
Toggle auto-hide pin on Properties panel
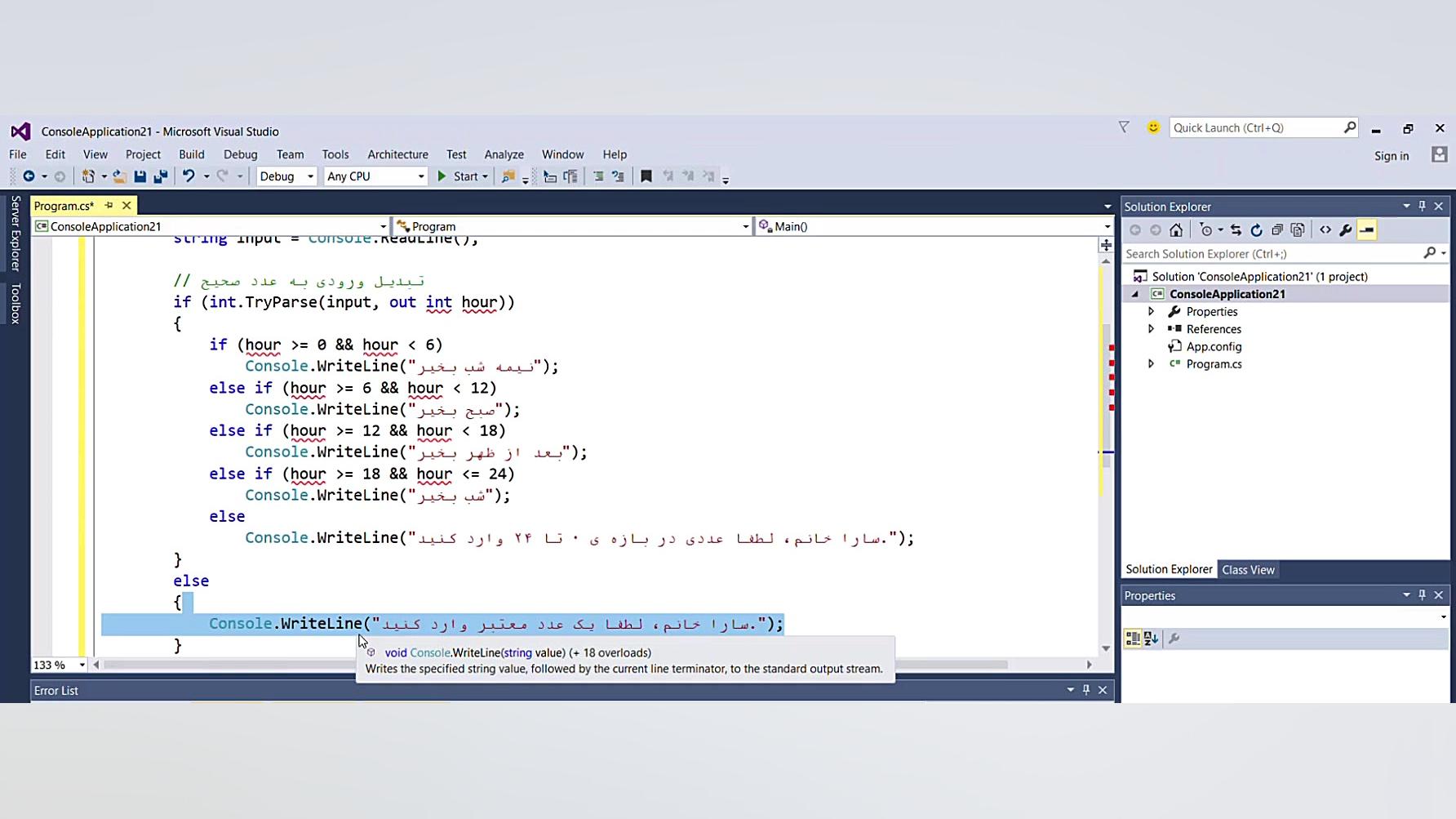coord(1422,595)
